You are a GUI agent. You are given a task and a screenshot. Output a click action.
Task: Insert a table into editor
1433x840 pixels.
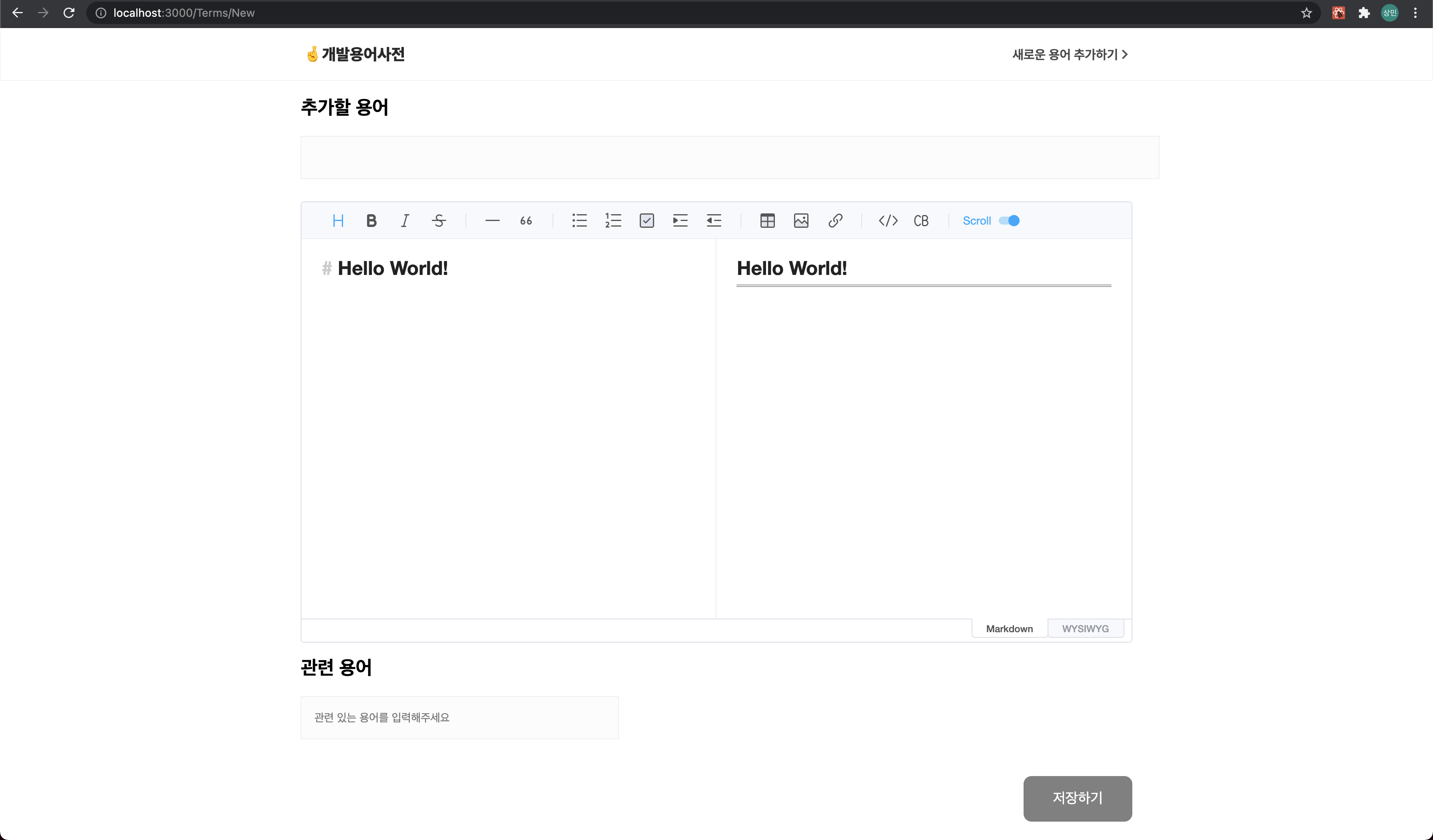point(767,221)
